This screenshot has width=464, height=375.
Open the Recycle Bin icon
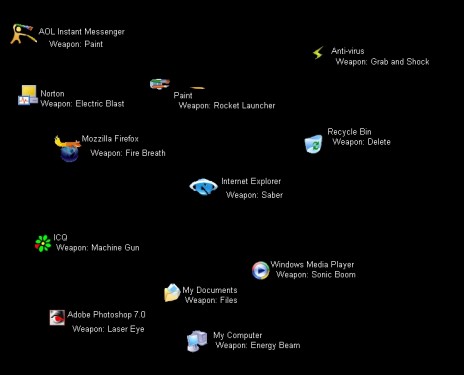click(313, 144)
